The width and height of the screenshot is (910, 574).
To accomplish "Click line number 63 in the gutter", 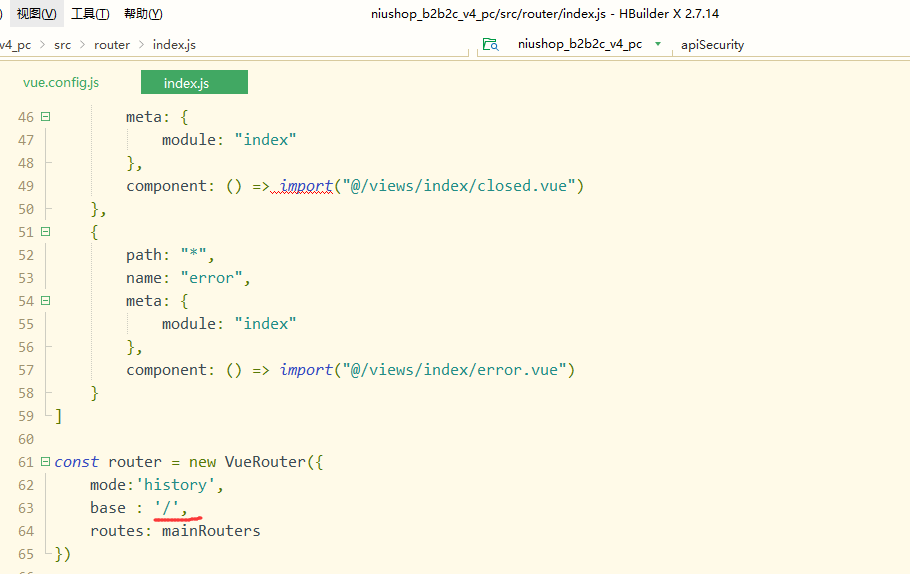I will pyautogui.click(x=25, y=508).
